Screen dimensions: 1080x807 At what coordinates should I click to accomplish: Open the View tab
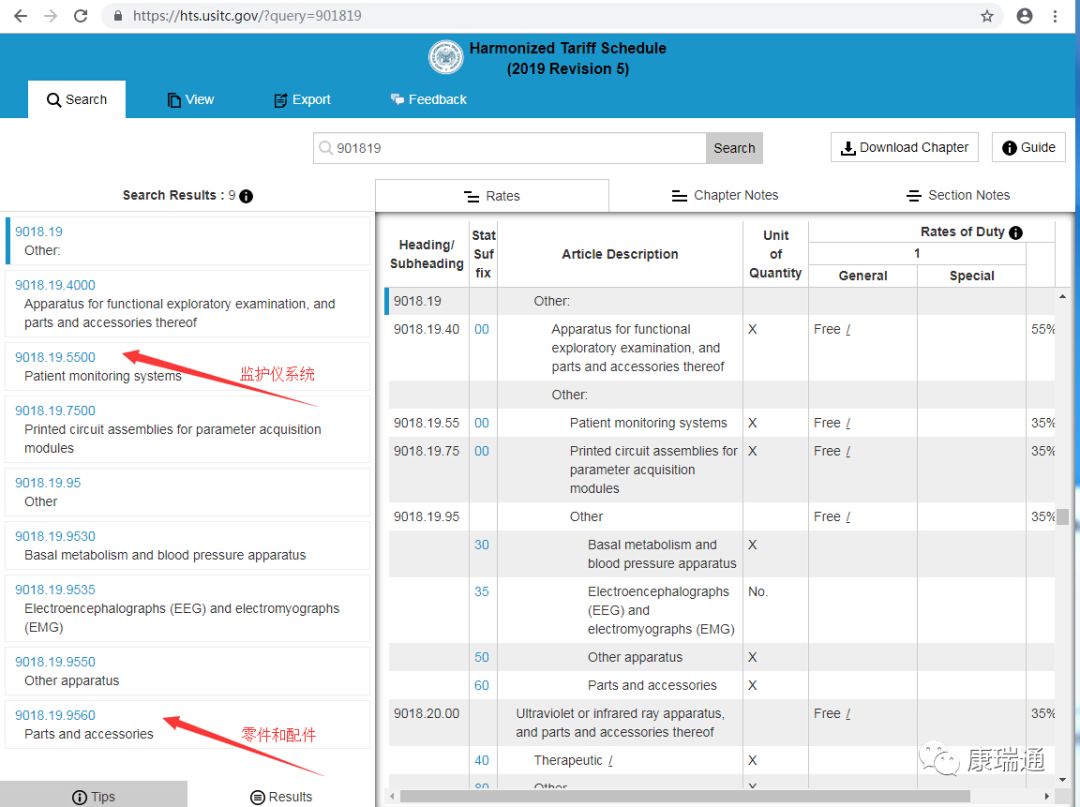click(x=191, y=100)
